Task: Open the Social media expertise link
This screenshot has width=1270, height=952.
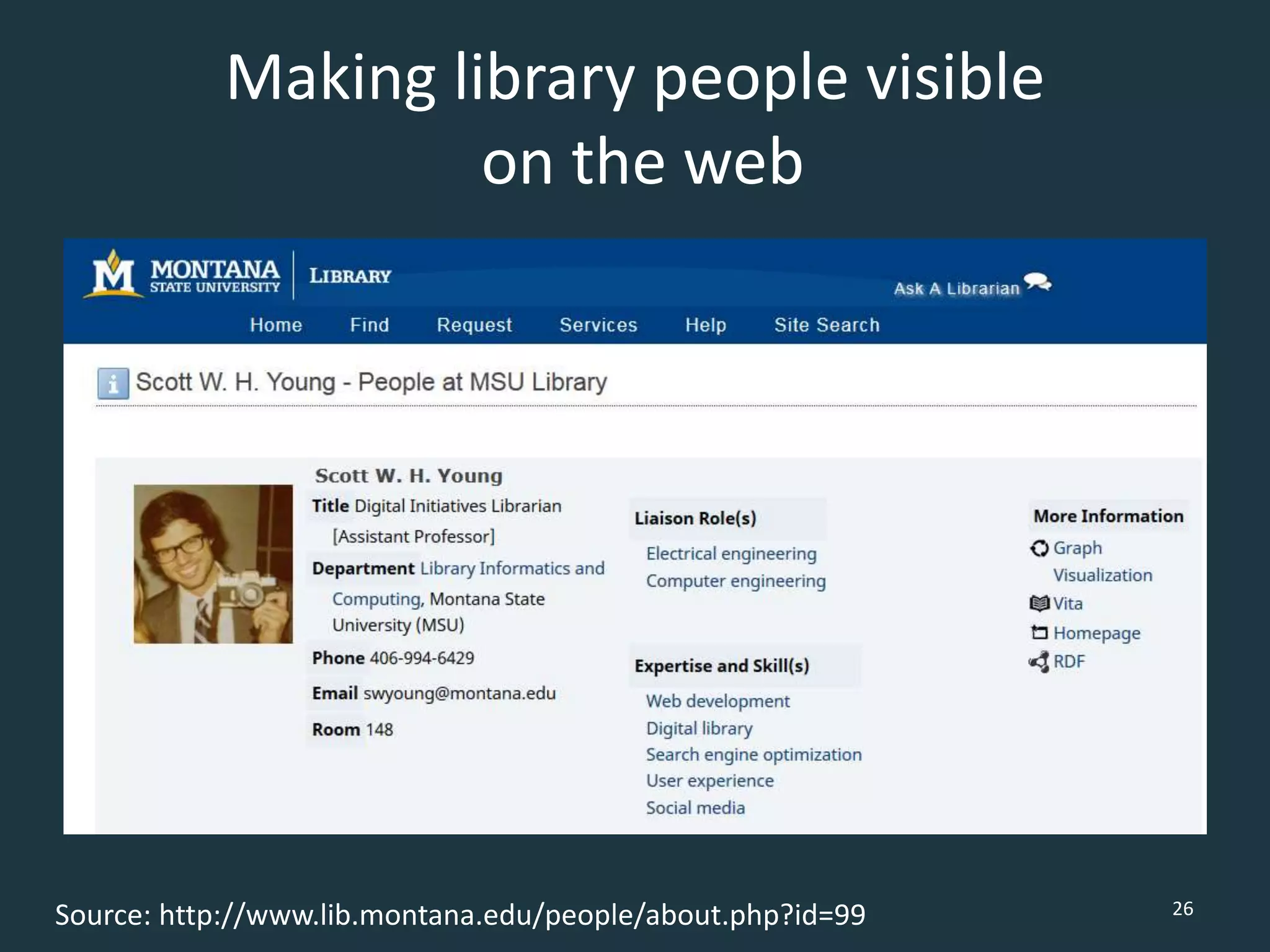Action: (x=695, y=808)
